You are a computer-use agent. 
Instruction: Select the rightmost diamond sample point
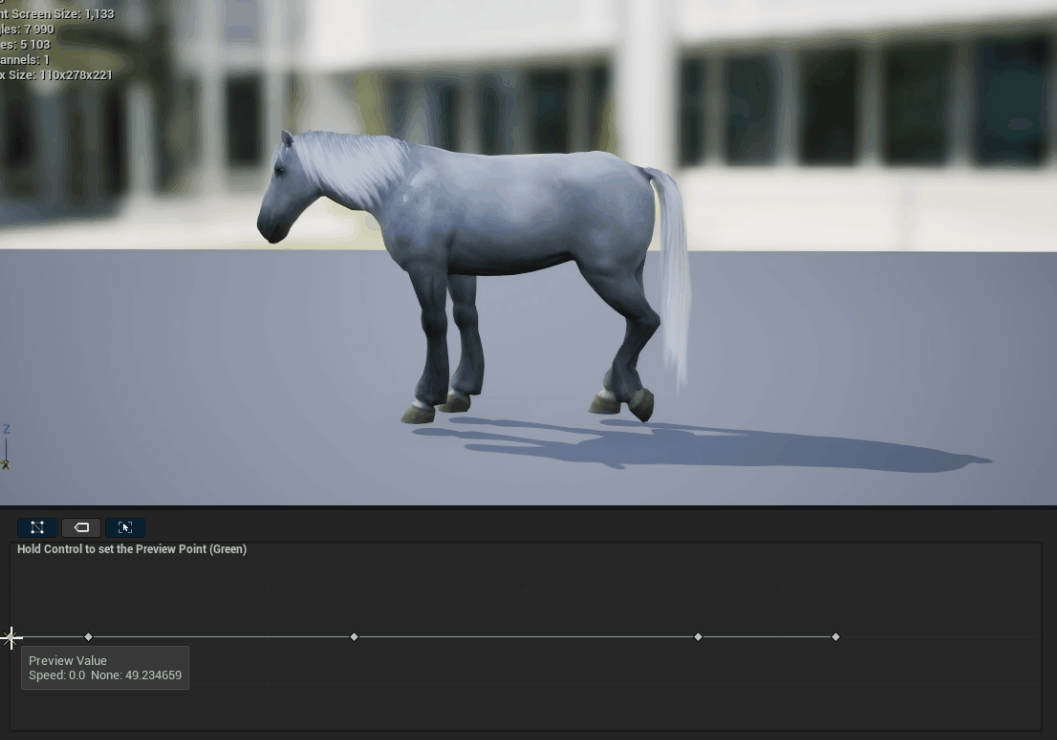[836, 637]
